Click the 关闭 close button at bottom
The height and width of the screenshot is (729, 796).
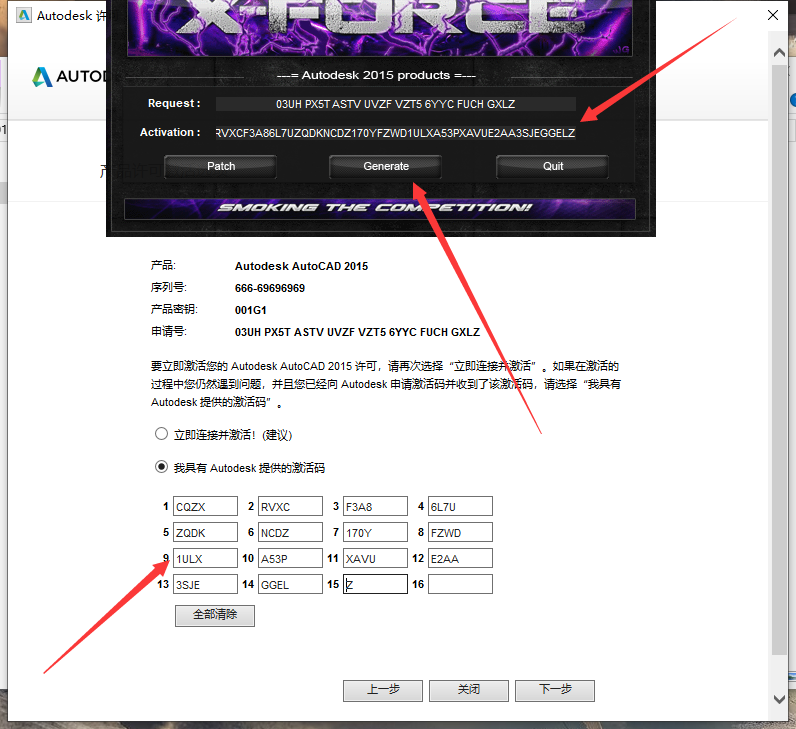[x=469, y=690]
